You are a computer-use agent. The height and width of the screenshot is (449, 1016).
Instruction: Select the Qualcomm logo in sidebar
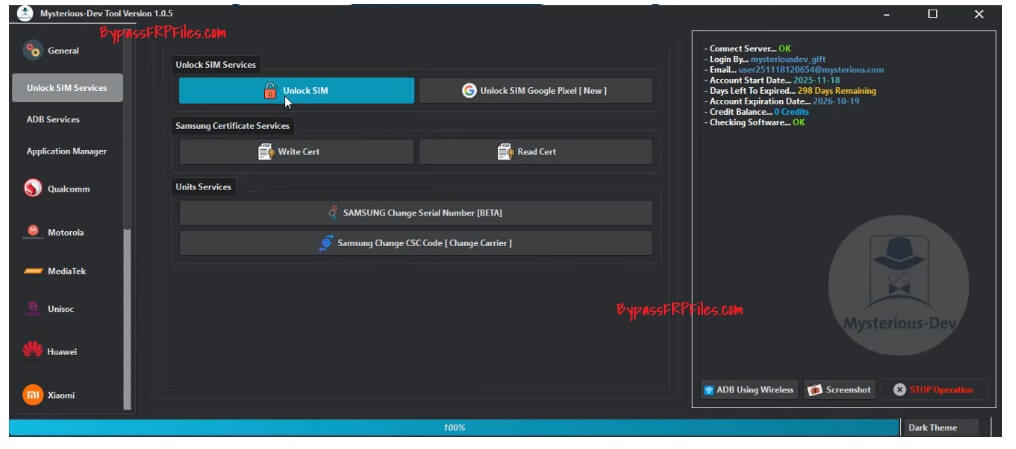(32, 189)
